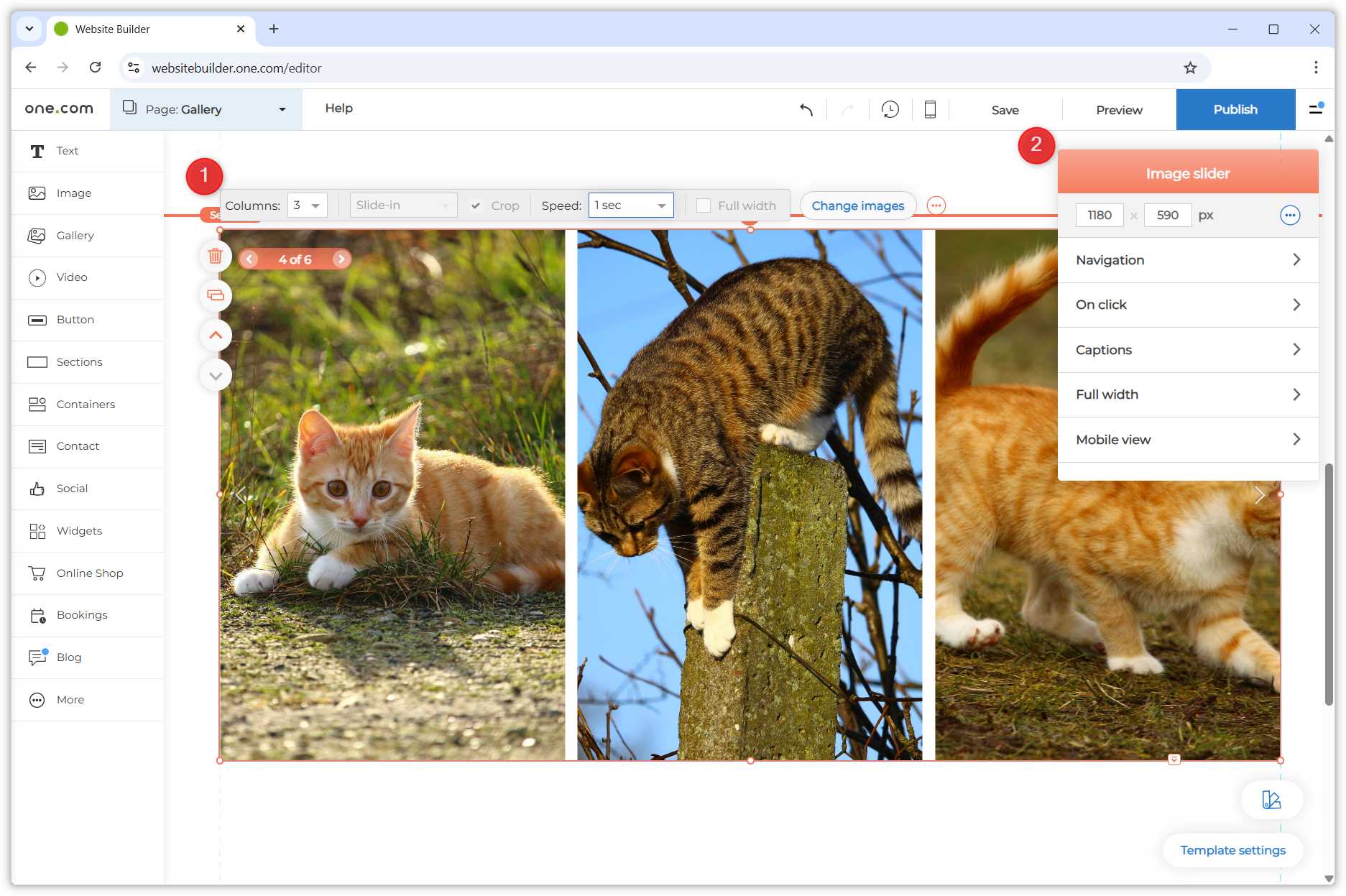This screenshot has width=1346, height=896.
Task: Enable the Full width checkbox in toolbar
Action: pos(703,205)
